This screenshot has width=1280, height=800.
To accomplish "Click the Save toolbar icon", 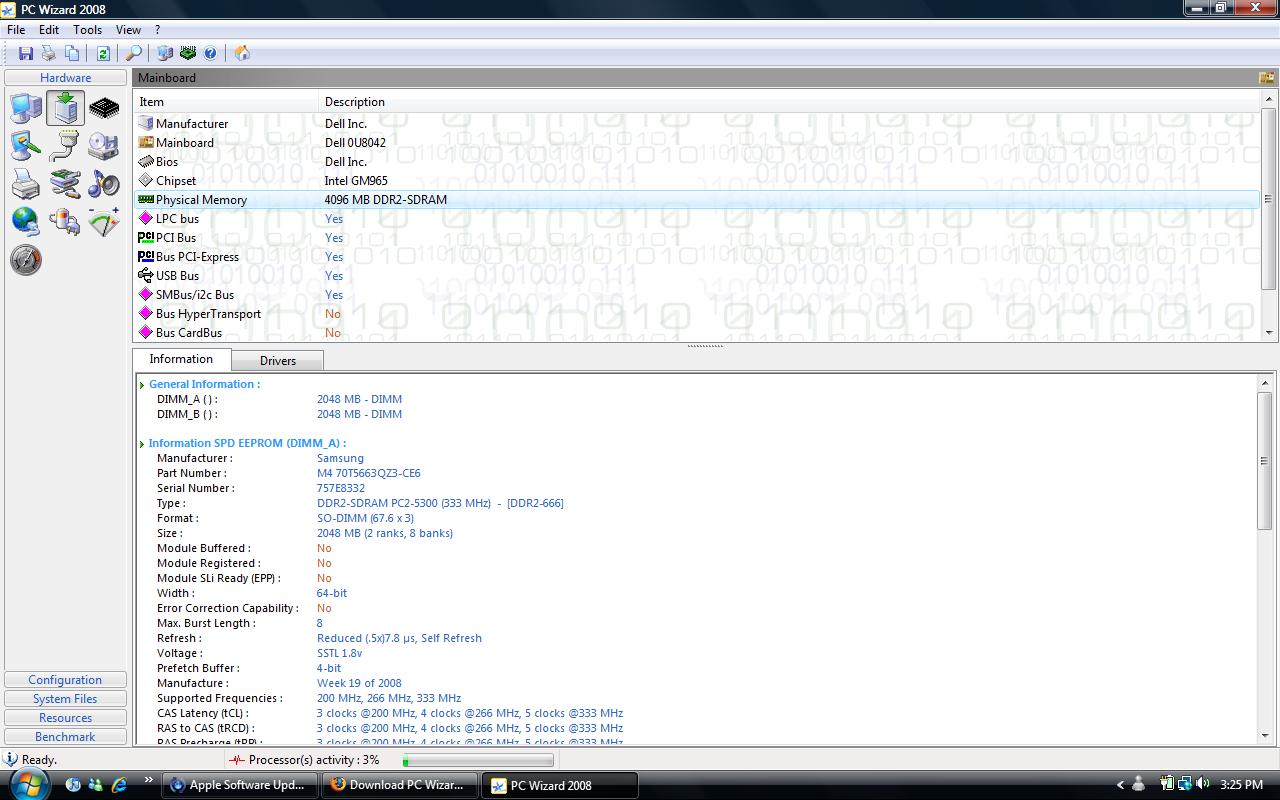I will pos(26,53).
